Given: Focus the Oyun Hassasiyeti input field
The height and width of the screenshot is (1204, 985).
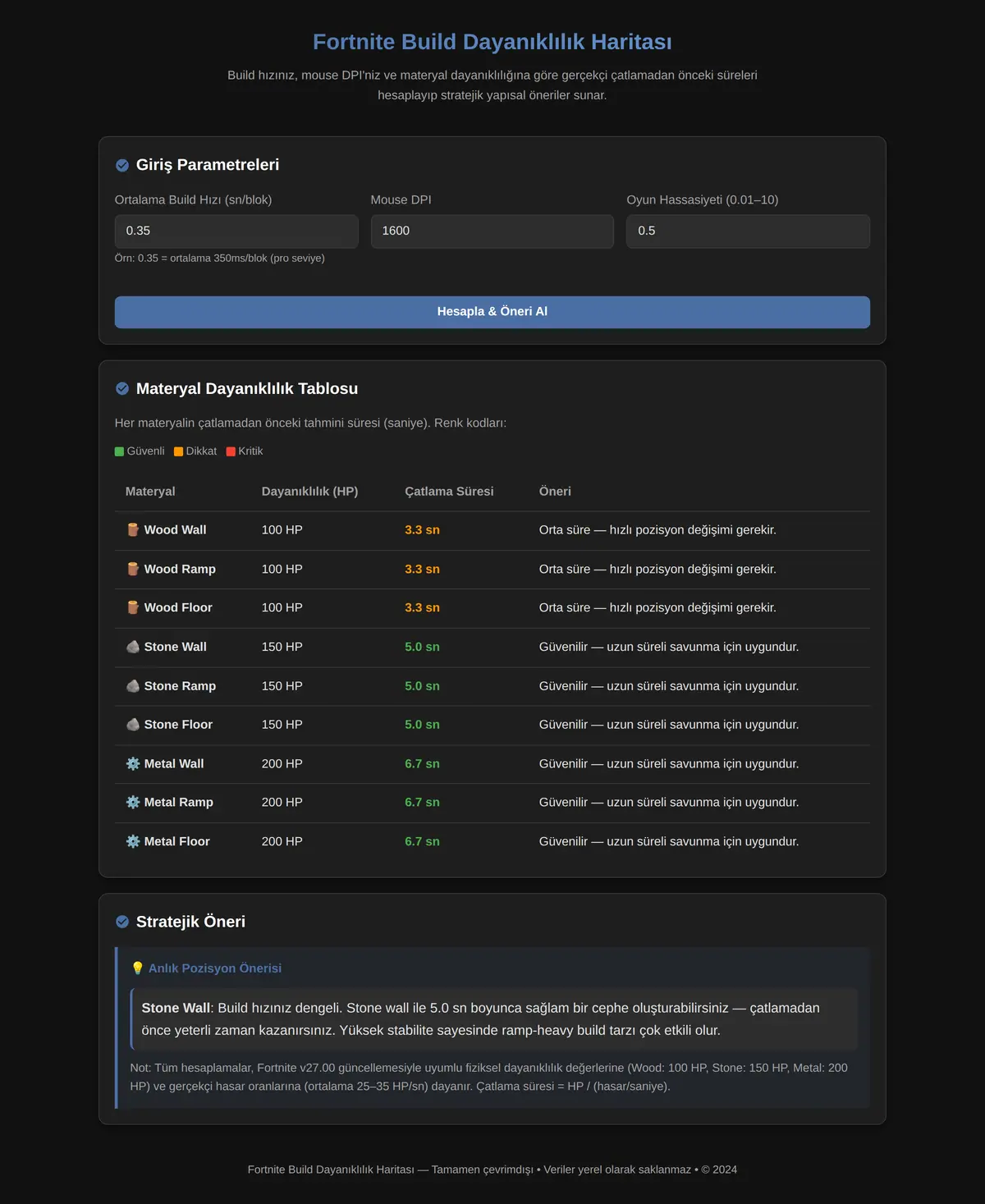Looking at the screenshot, I should pos(748,231).
